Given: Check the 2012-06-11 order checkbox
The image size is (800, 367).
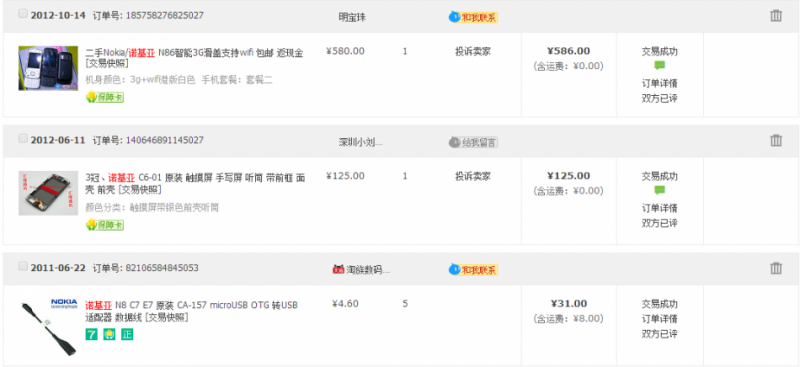Looking at the screenshot, I should pos(22,138).
